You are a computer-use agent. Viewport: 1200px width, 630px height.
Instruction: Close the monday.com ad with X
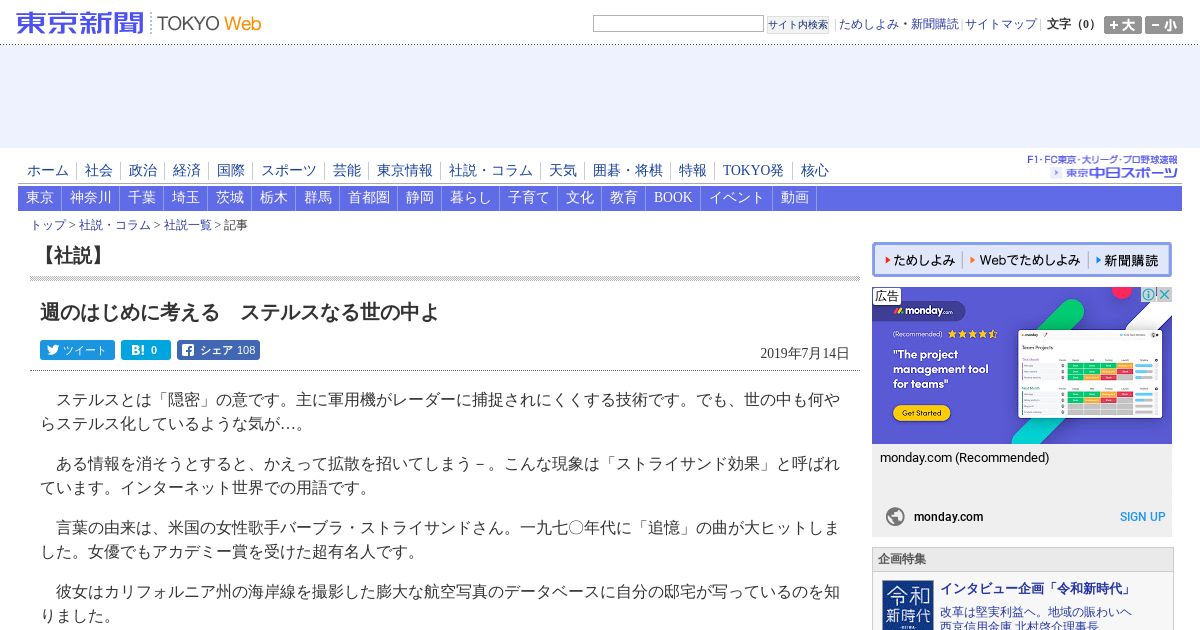(1164, 295)
